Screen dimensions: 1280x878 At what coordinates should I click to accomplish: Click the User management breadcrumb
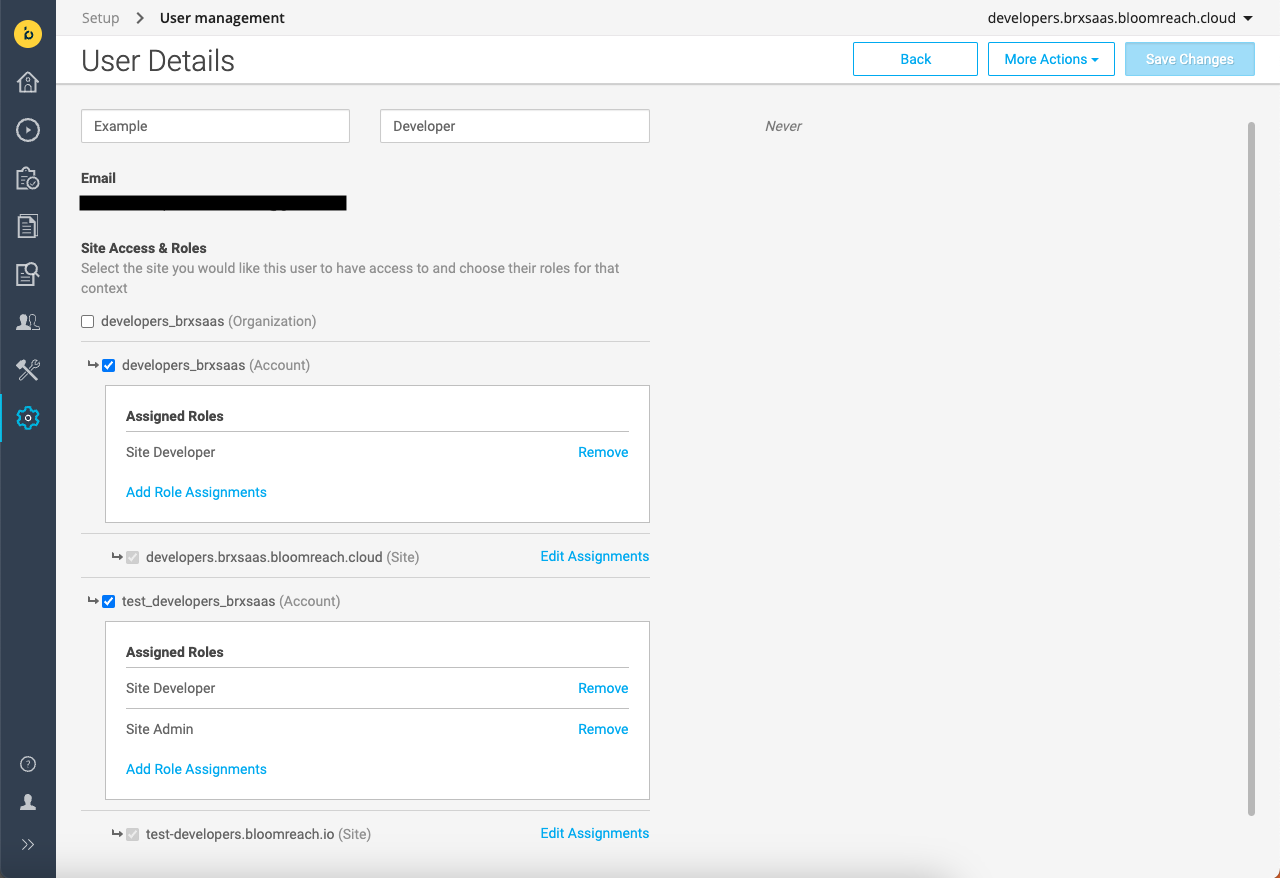point(222,18)
